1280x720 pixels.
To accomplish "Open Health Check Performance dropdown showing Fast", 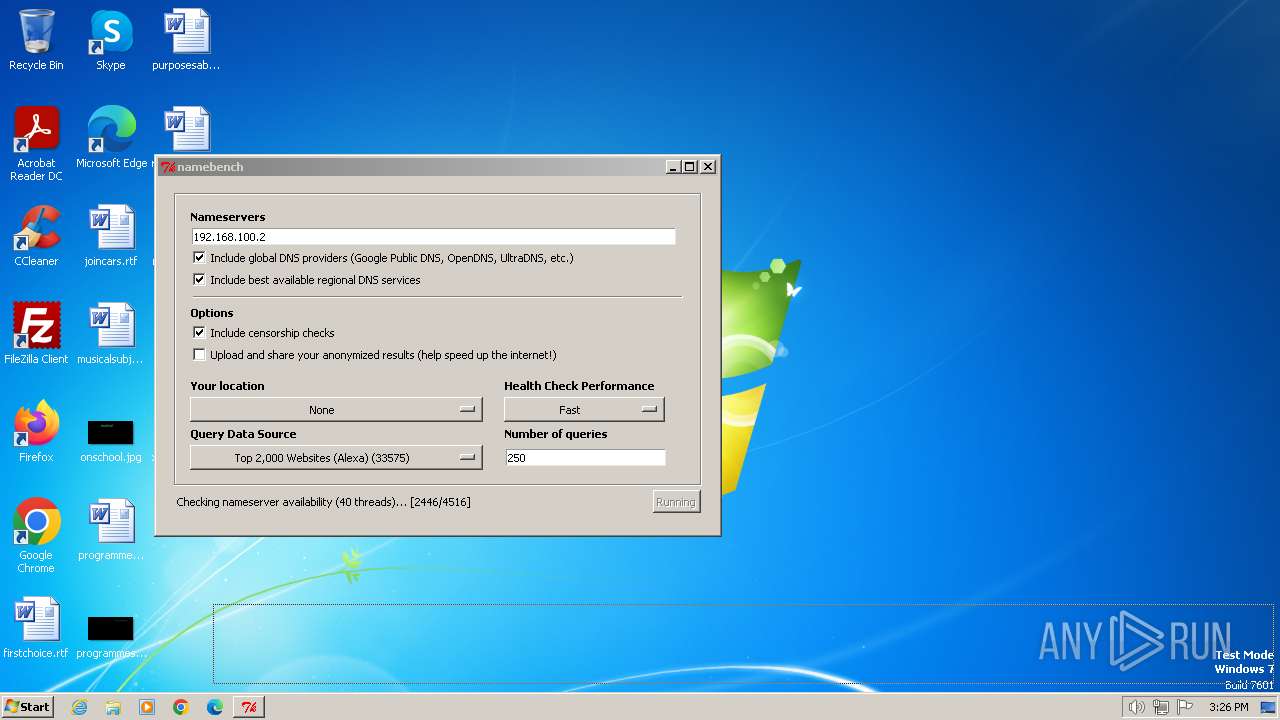I will click(584, 409).
